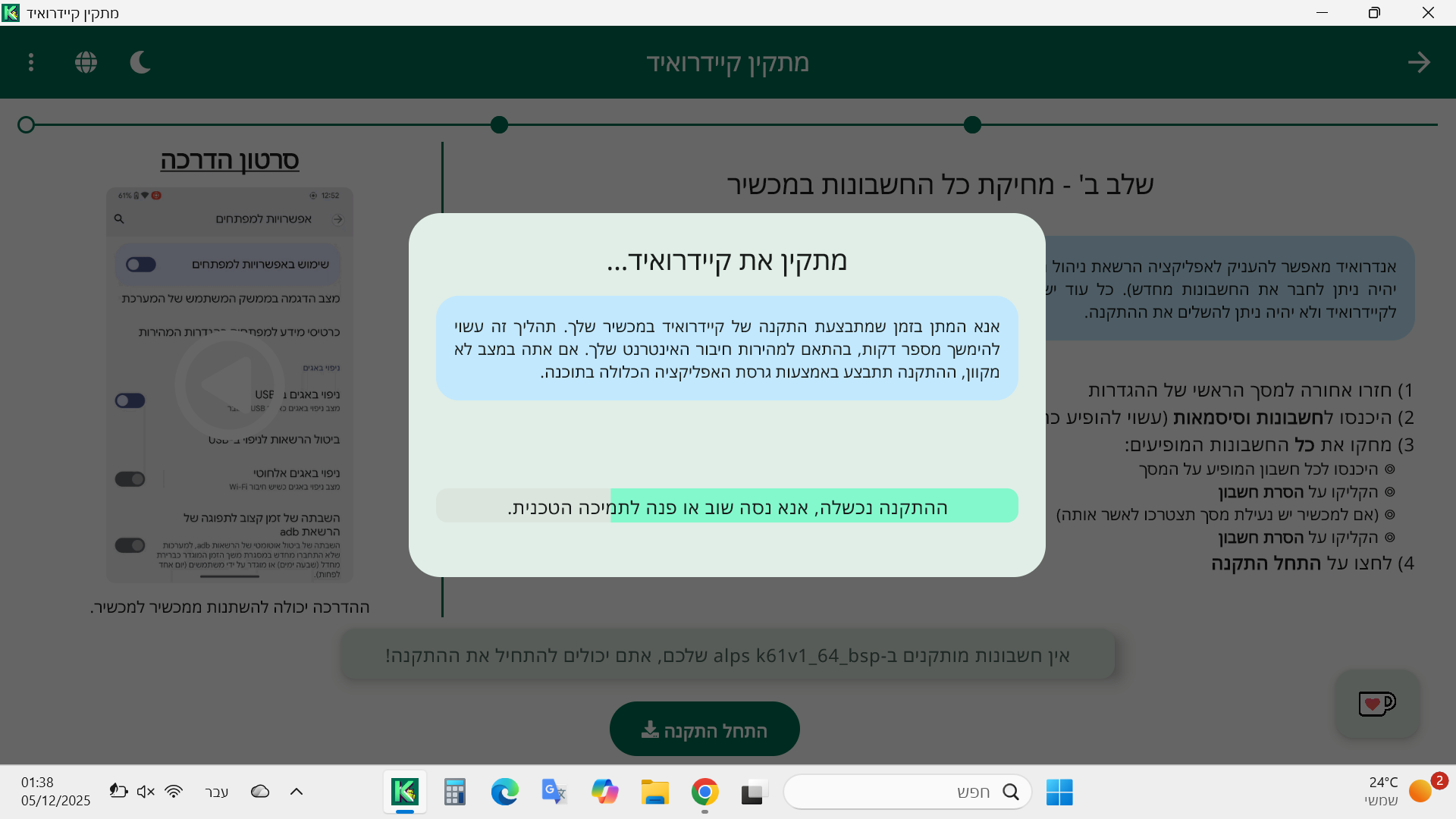This screenshot has width=1456, height=819.
Task: Expand hidden system tray icons
Action: (297, 792)
